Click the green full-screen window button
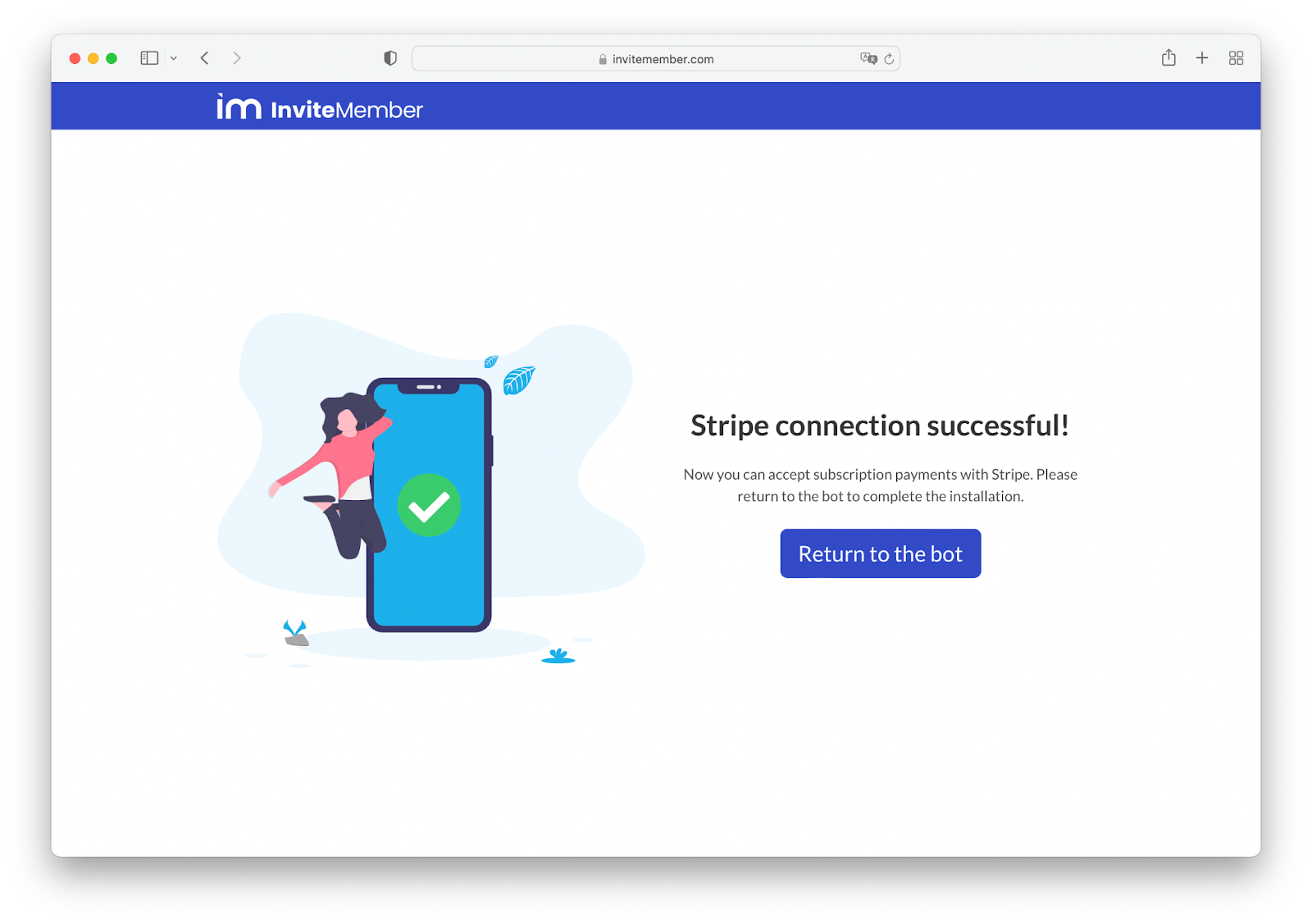The width and height of the screenshot is (1312, 924). [112, 58]
